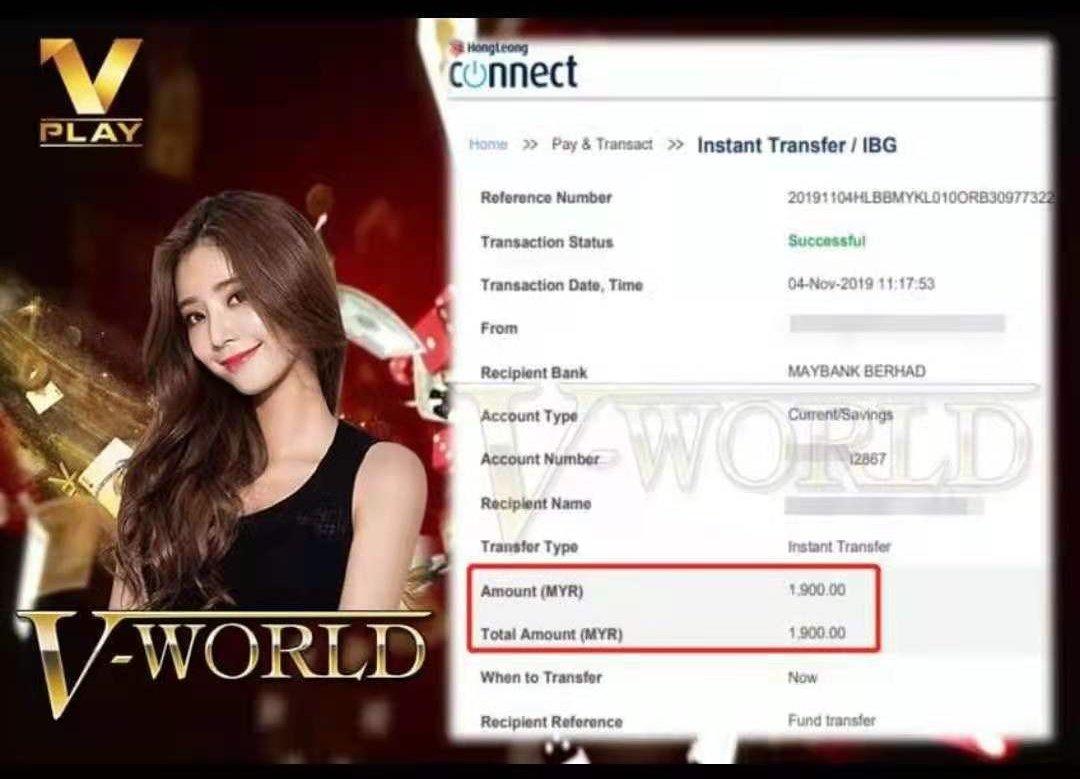Click the Fund transfer recipient reference value
This screenshot has height=779, width=1080.
pyautogui.click(x=831, y=720)
